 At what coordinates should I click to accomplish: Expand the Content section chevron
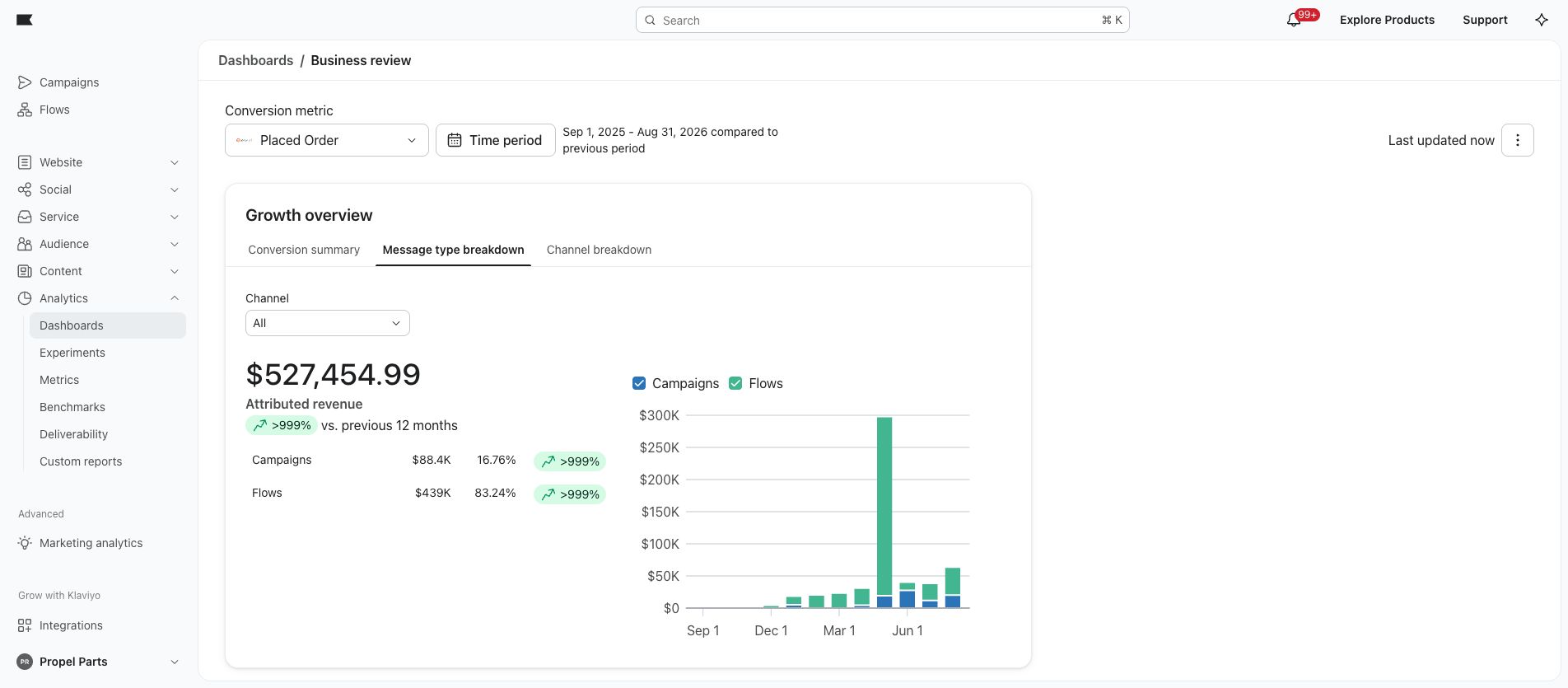tap(175, 271)
